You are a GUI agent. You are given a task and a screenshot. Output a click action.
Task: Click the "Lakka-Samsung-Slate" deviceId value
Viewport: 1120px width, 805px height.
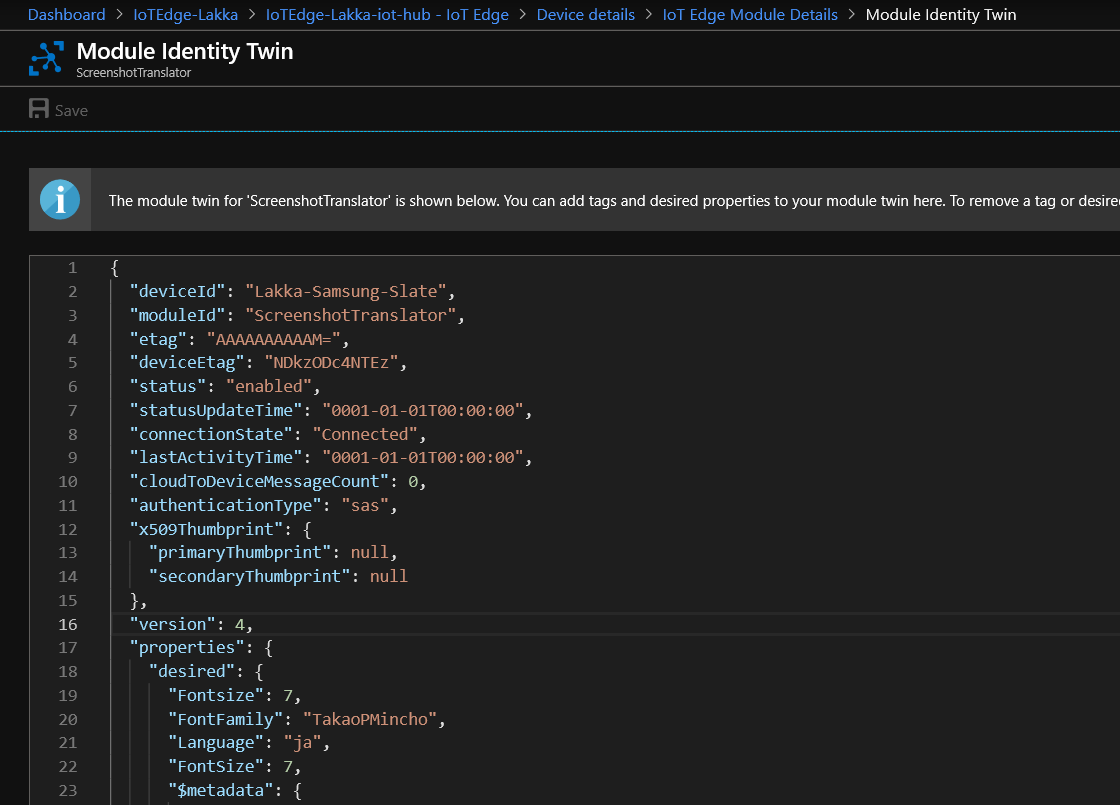(x=346, y=291)
